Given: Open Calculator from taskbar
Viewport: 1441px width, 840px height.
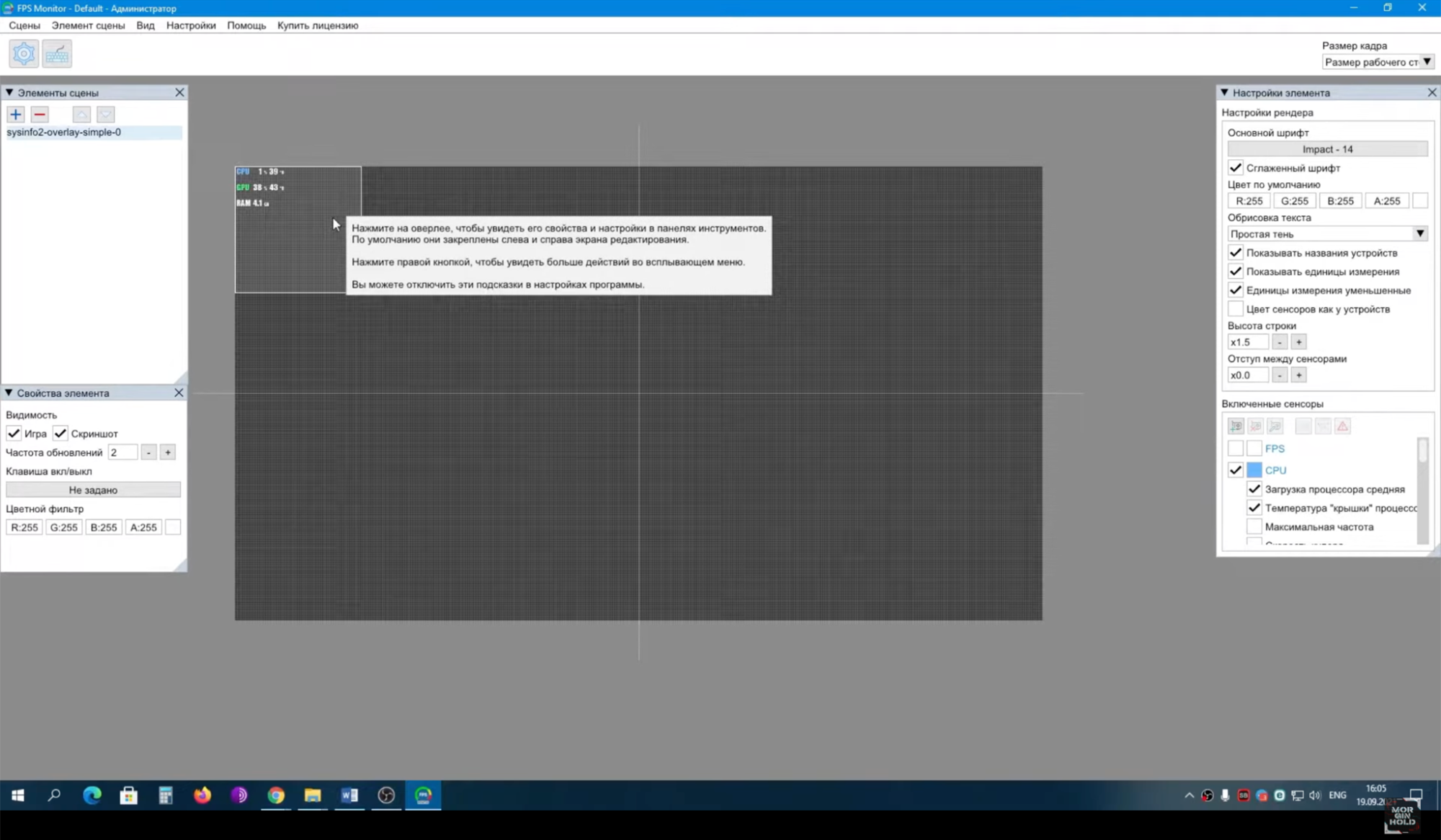Looking at the screenshot, I should tap(166, 795).
